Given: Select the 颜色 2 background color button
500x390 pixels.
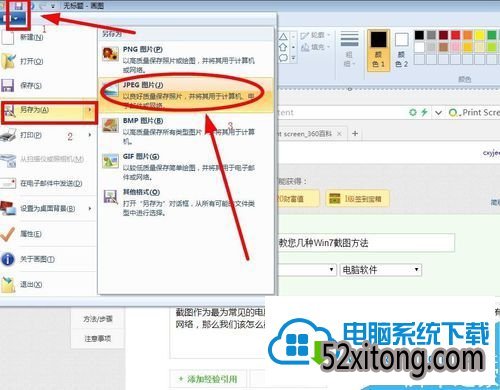Looking at the screenshot, I should [402, 50].
